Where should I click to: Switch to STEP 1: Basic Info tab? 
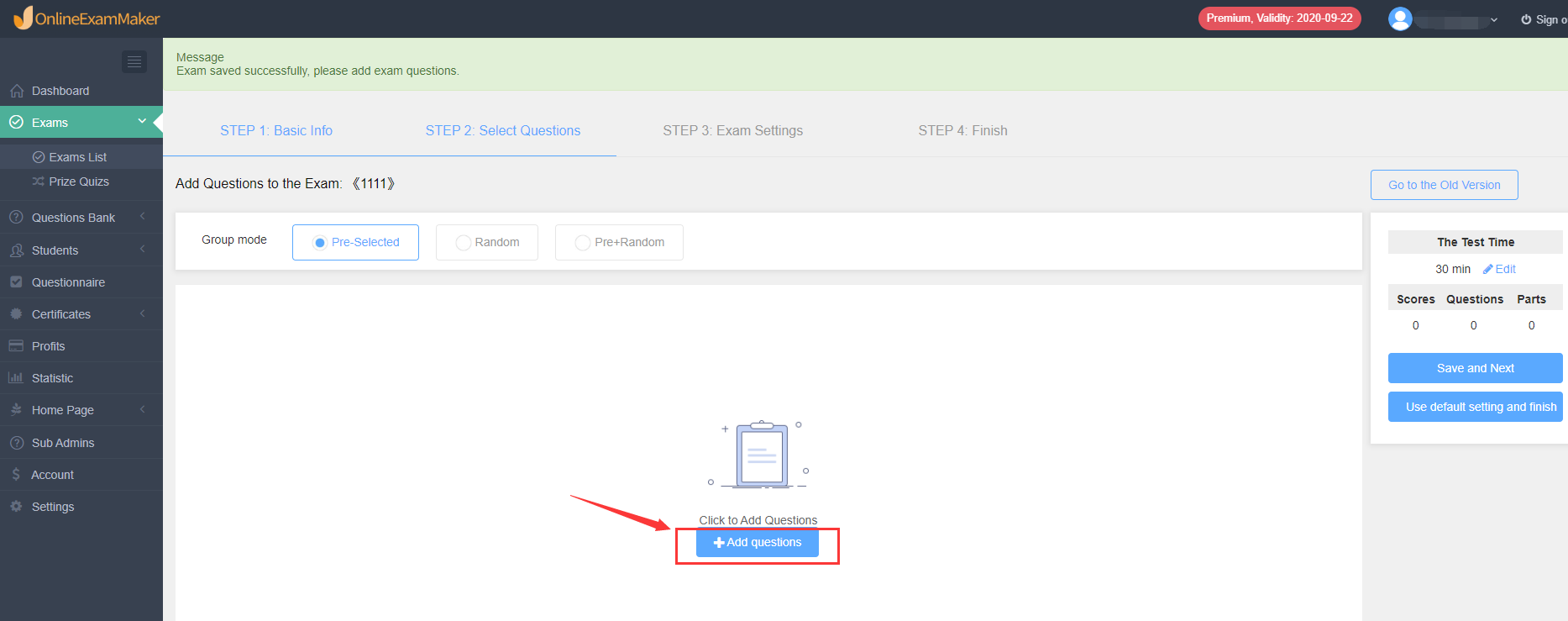tap(276, 130)
